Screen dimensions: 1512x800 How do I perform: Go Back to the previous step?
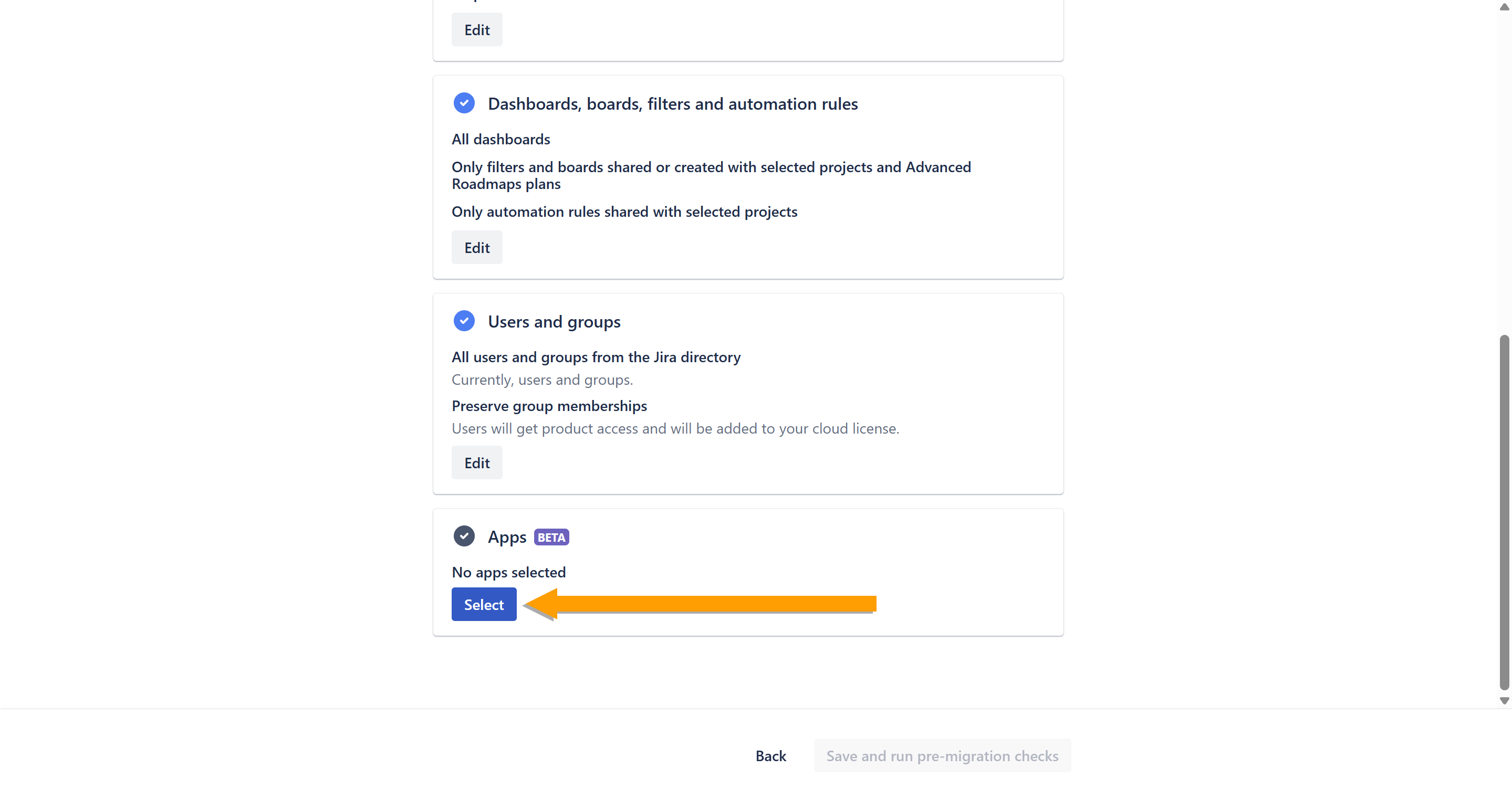[x=770, y=755]
